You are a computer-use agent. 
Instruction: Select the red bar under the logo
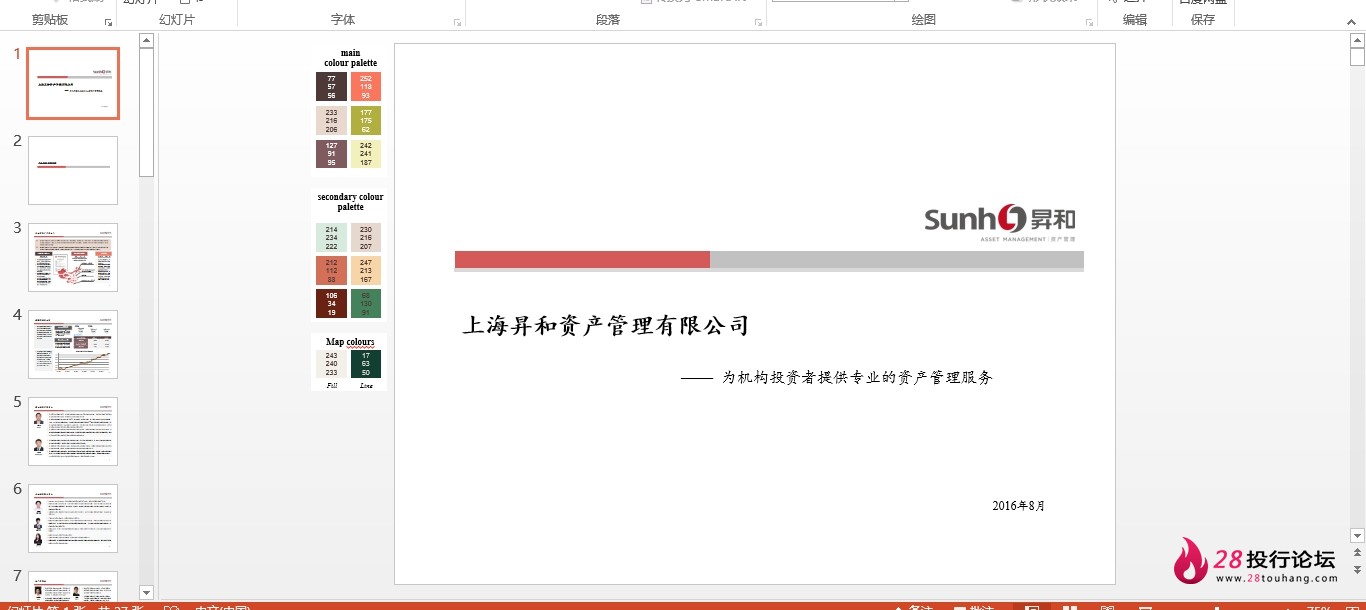coord(582,260)
